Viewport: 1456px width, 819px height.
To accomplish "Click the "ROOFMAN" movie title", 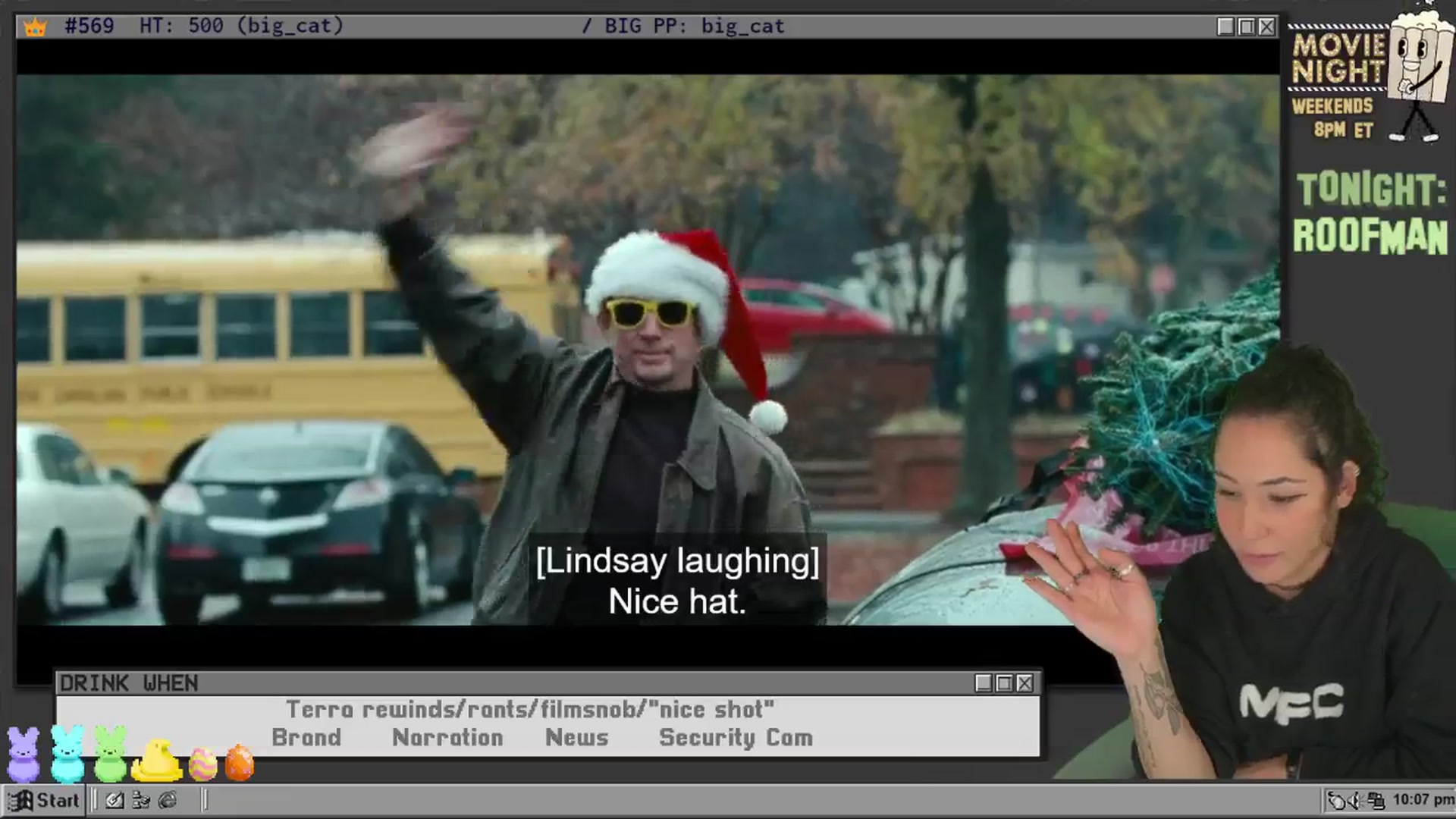I will coord(1370,236).
